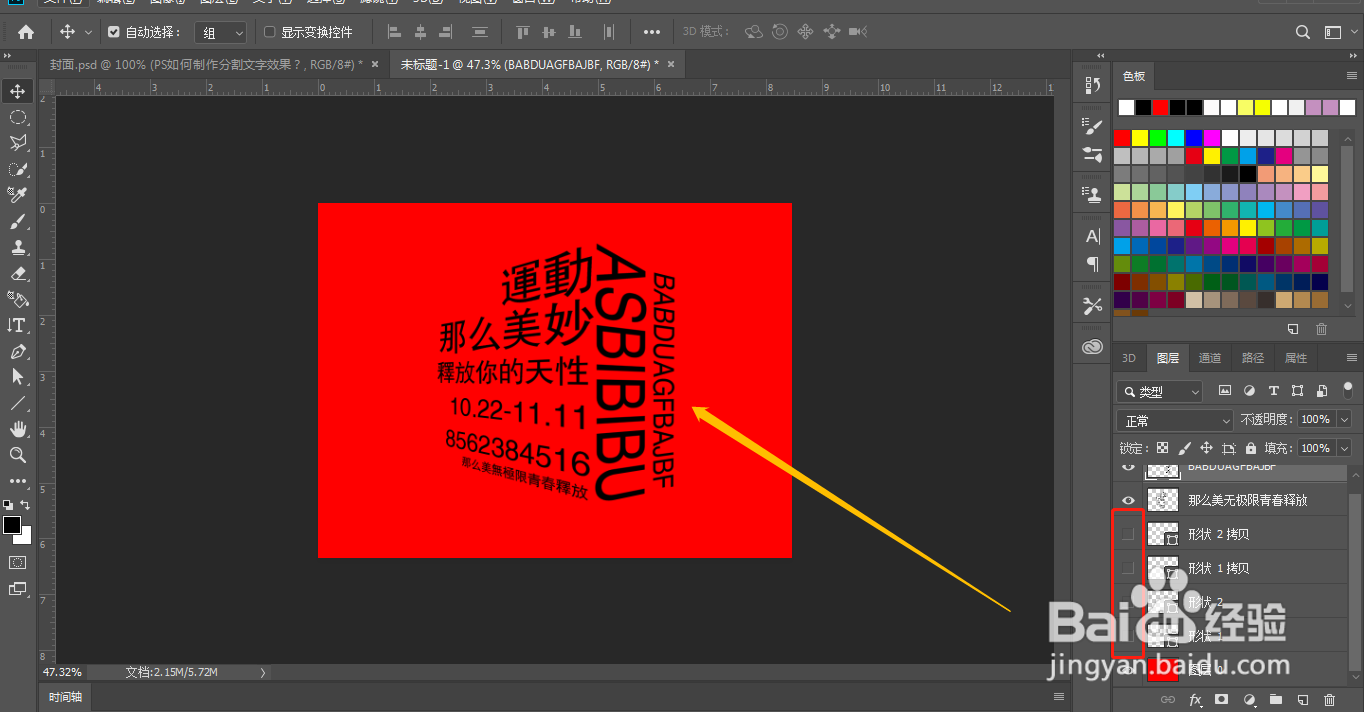
Task: Select the Paint Bucket tool
Action: [x=17, y=299]
